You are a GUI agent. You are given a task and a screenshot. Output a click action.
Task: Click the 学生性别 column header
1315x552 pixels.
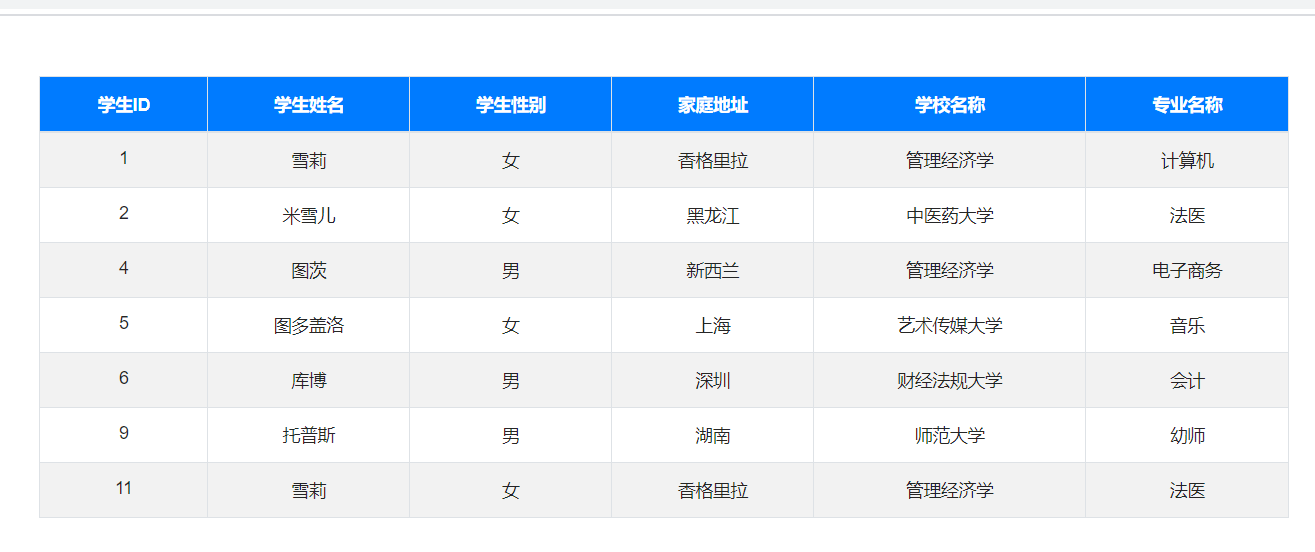point(511,104)
